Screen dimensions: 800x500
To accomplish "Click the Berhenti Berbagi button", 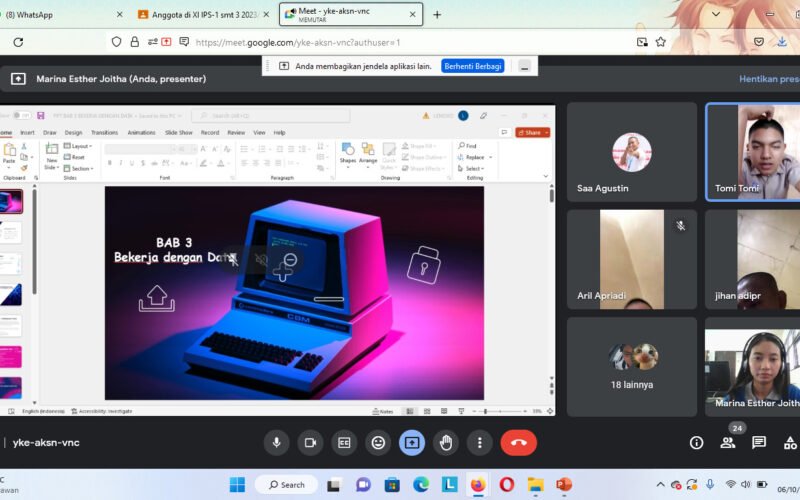I will coord(473,66).
